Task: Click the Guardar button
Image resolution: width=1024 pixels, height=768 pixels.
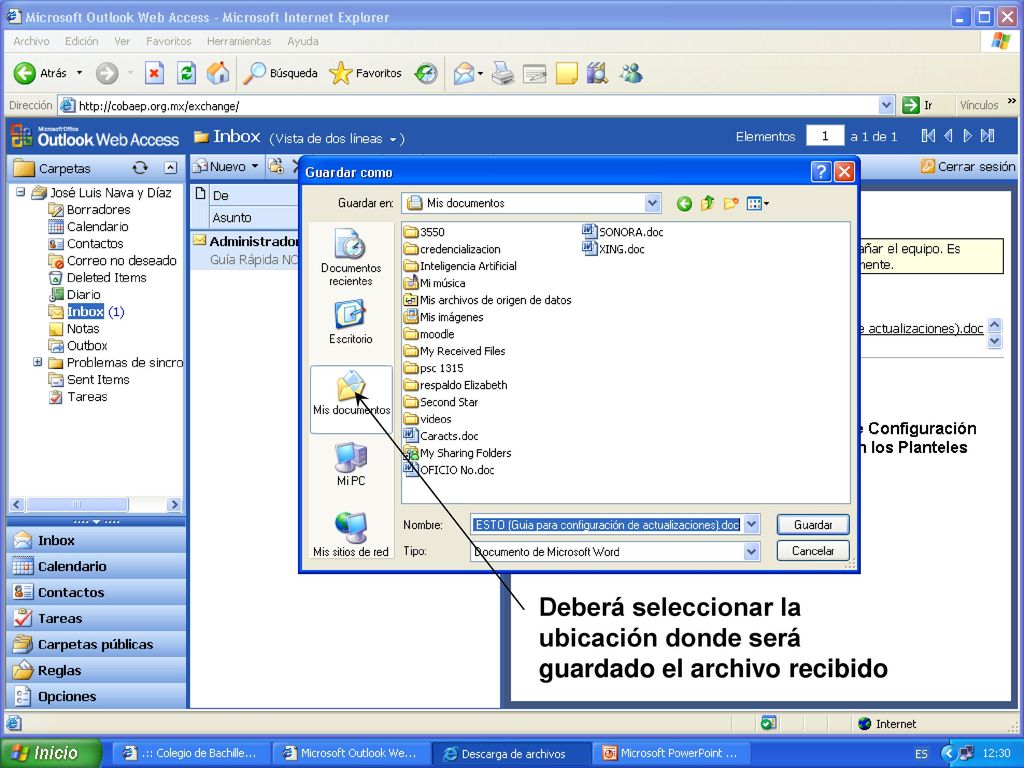Action: pyautogui.click(x=813, y=524)
